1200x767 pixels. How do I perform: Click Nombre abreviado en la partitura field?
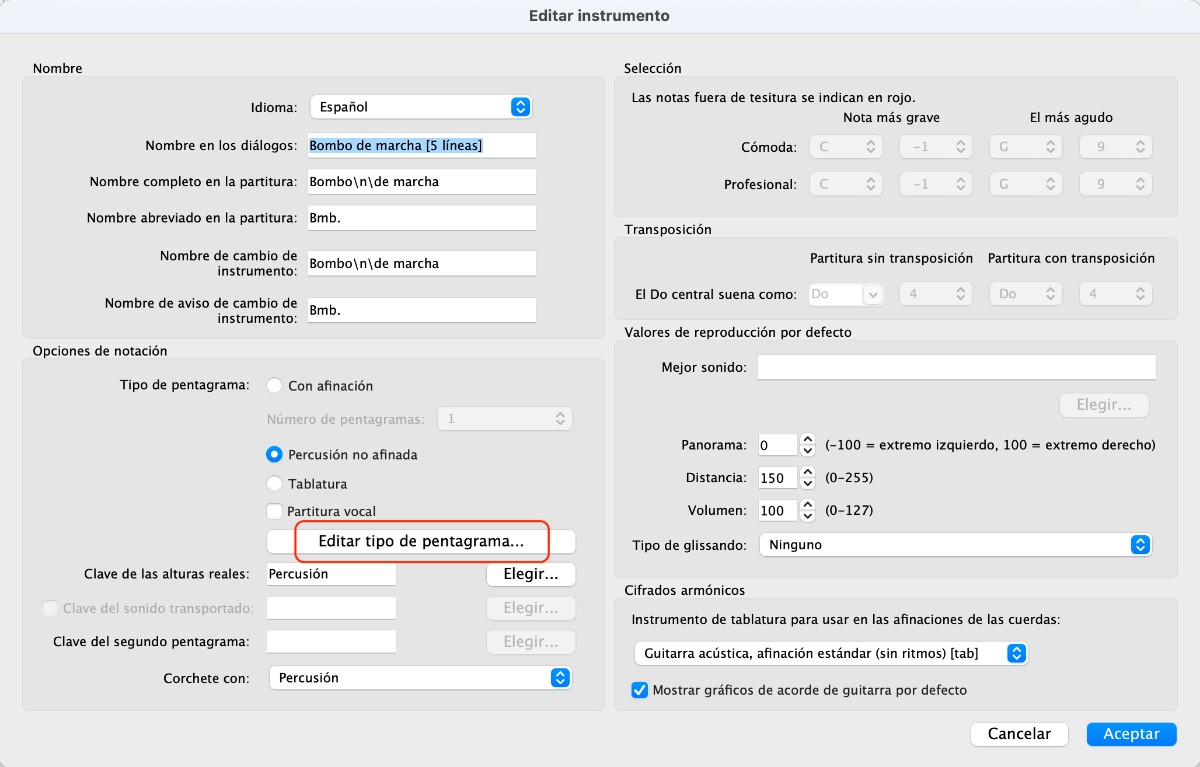[422, 218]
